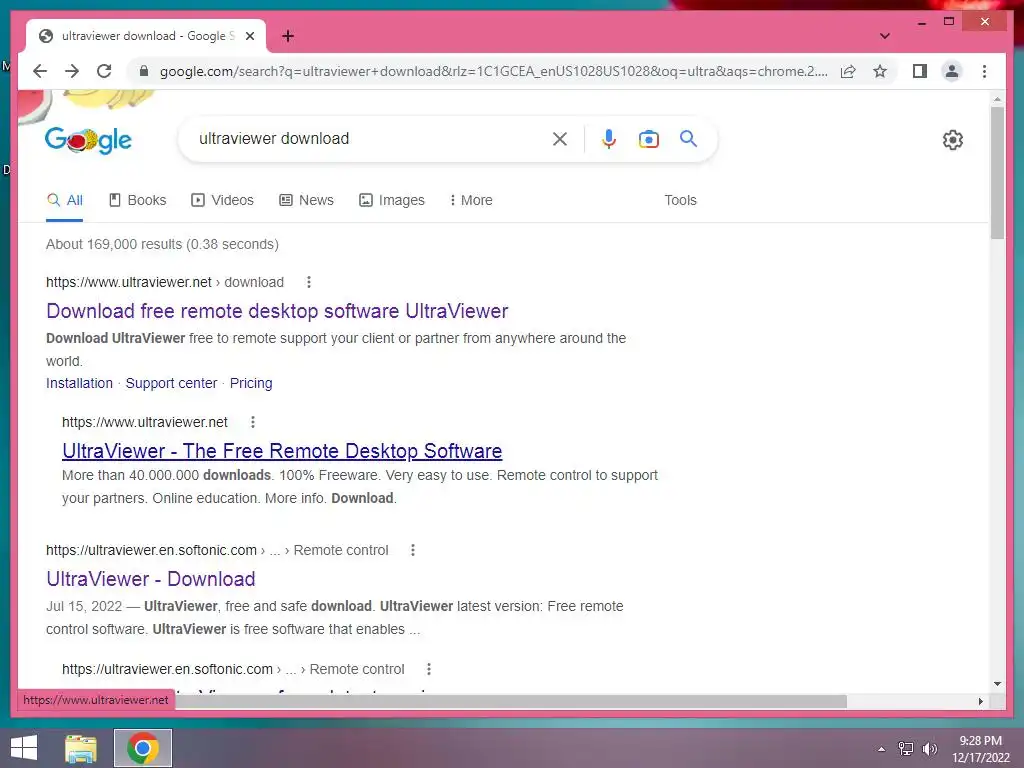
Task: Switch to the Videos tab
Action: click(x=223, y=200)
